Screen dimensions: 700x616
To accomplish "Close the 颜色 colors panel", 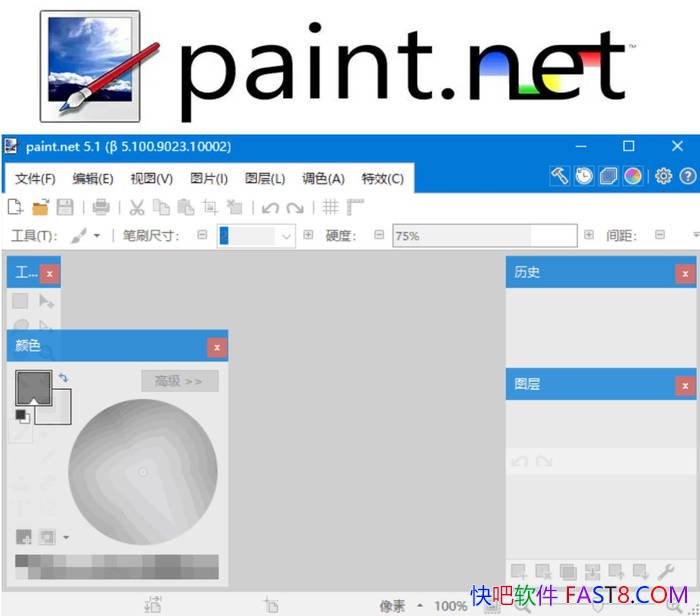I will (x=217, y=348).
